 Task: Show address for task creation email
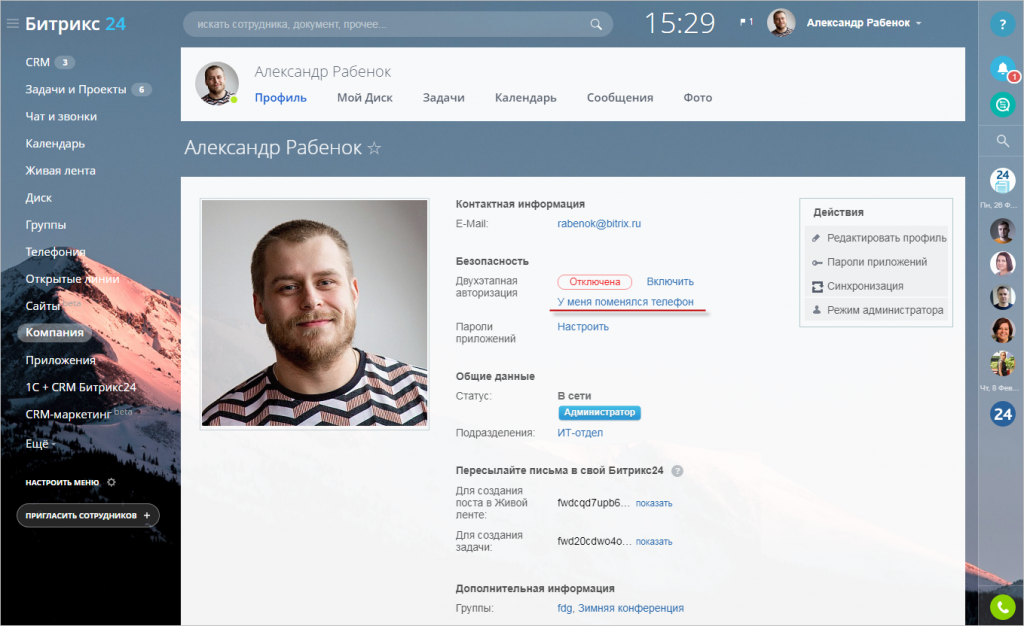coord(654,542)
